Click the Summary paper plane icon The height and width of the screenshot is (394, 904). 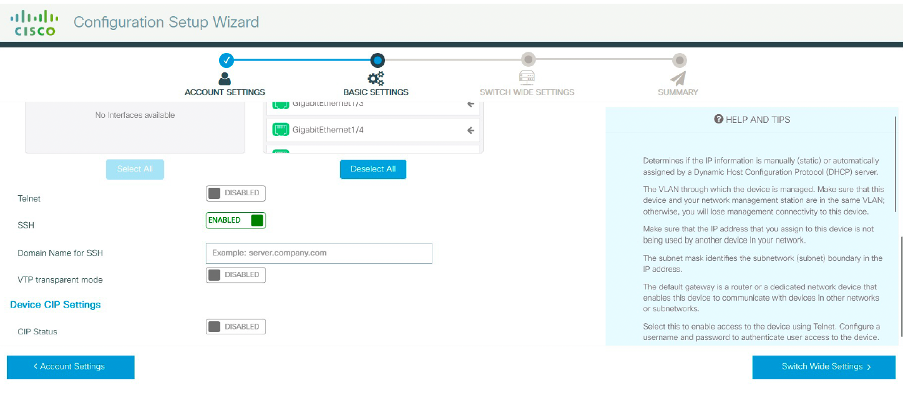coord(678,78)
